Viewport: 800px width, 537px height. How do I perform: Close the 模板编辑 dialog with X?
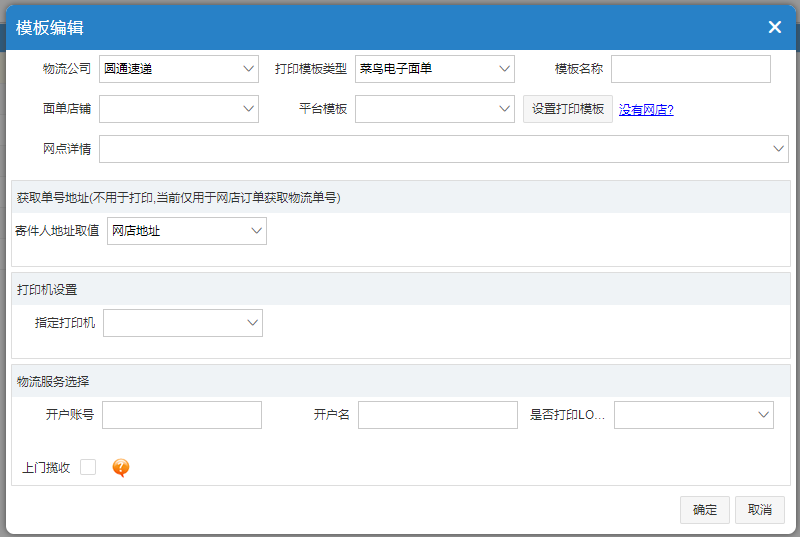click(x=774, y=27)
